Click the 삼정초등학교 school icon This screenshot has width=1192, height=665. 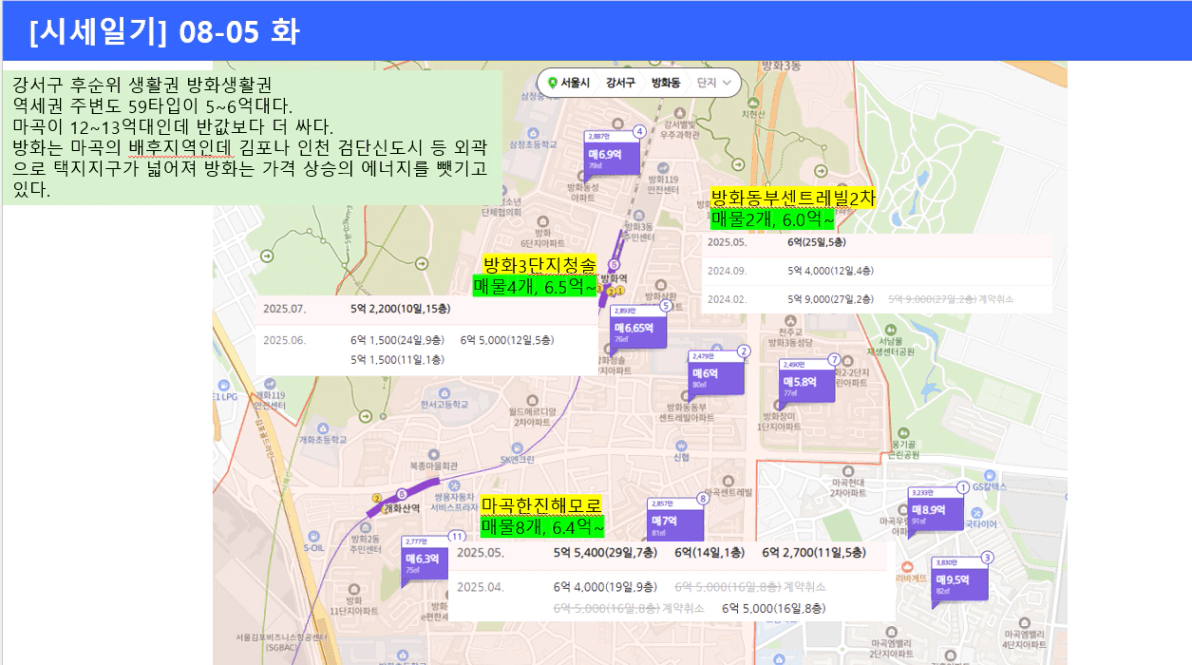(x=533, y=133)
